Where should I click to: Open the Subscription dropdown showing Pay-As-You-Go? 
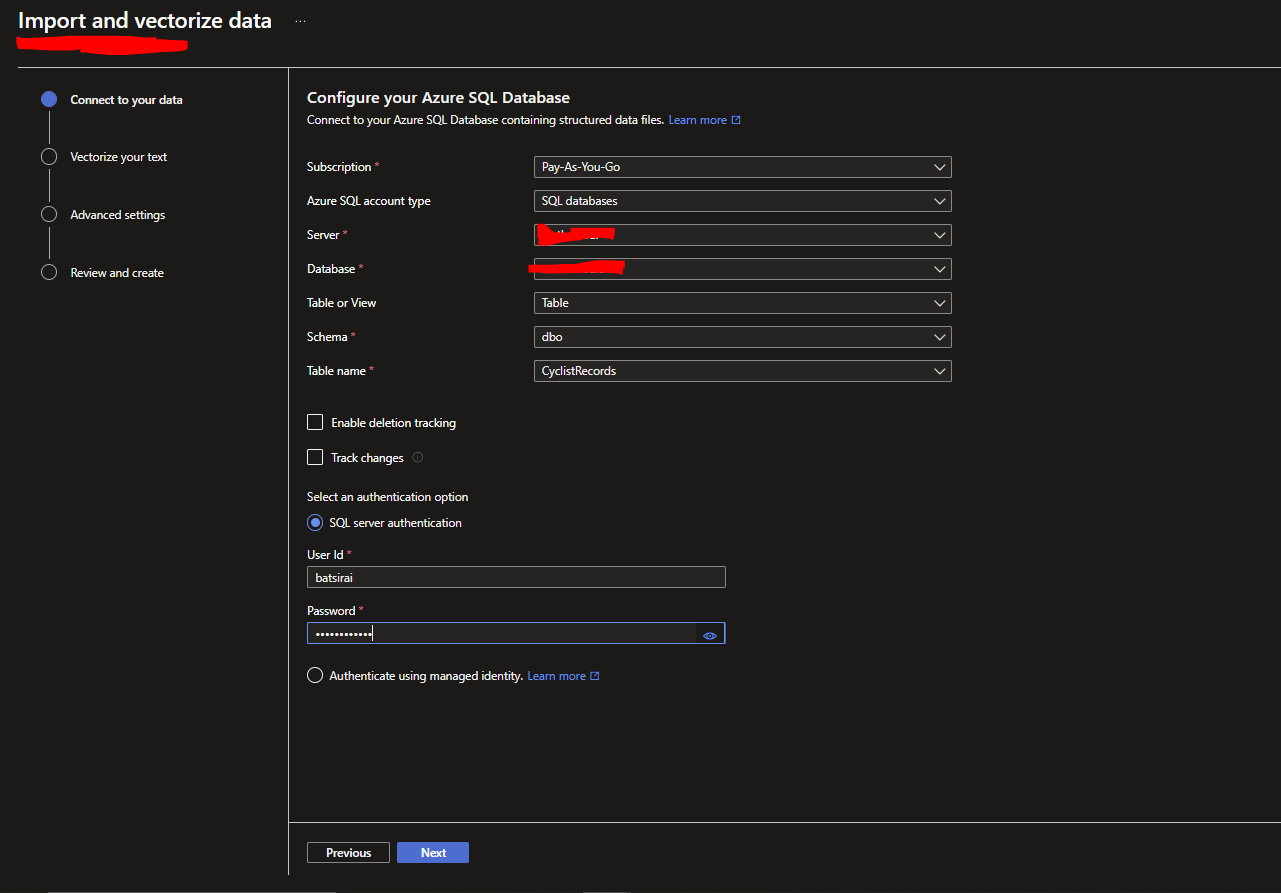click(743, 167)
